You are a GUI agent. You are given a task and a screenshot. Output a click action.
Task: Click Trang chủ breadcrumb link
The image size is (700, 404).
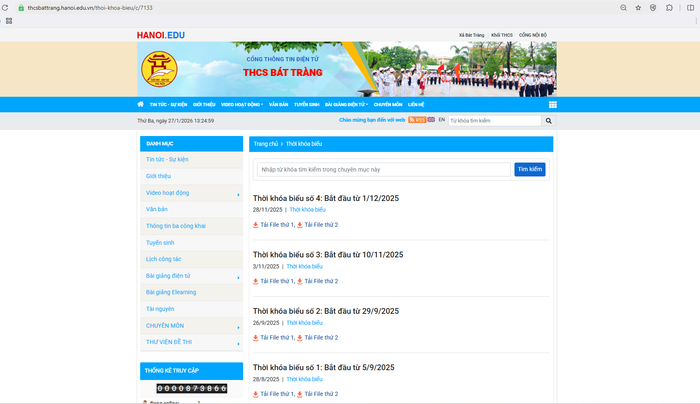point(266,144)
